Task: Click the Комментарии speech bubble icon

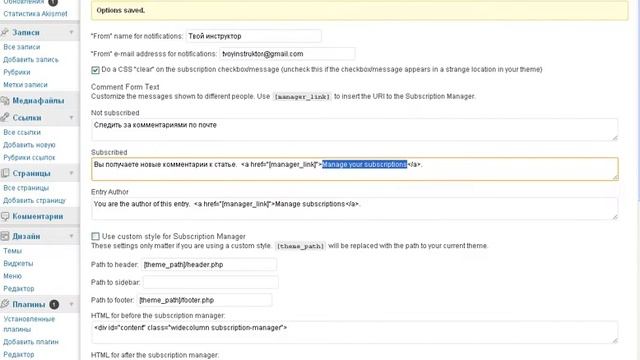Action: (x=5, y=216)
